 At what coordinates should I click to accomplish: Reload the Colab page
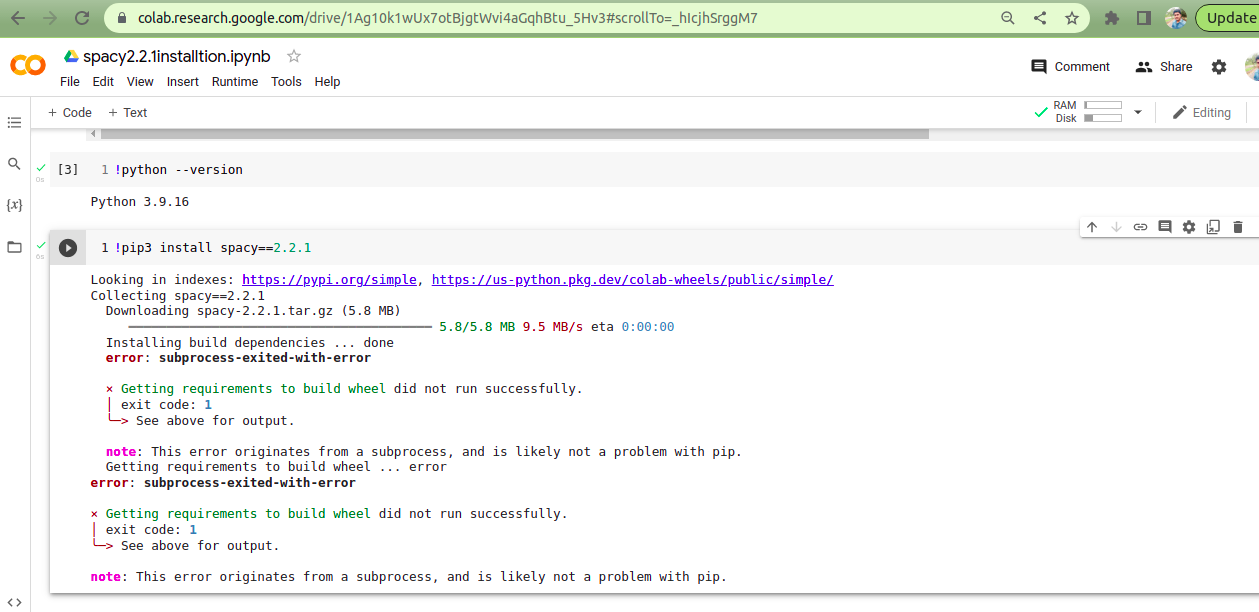pos(82,18)
